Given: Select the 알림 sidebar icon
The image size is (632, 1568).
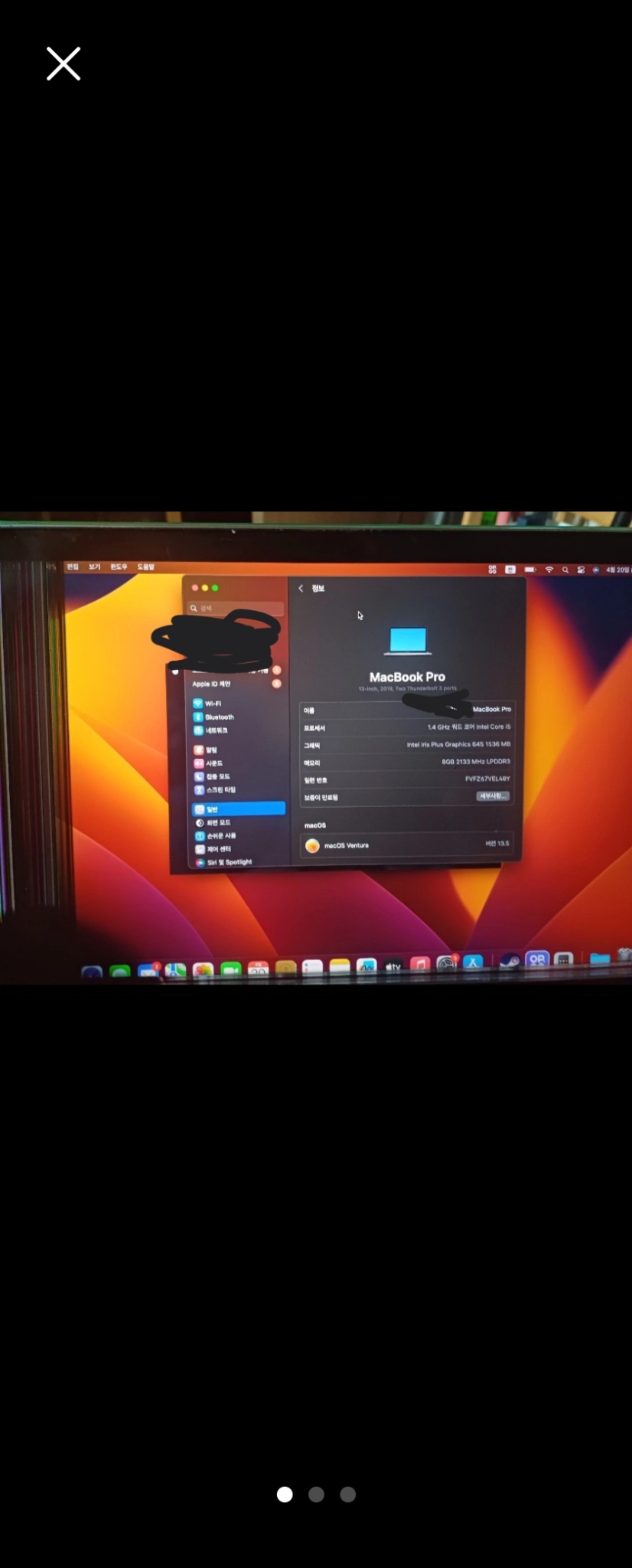Looking at the screenshot, I should click(198, 750).
